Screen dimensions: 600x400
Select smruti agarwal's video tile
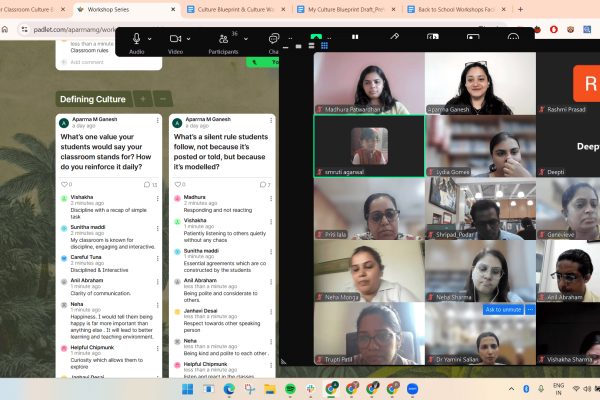coord(369,144)
